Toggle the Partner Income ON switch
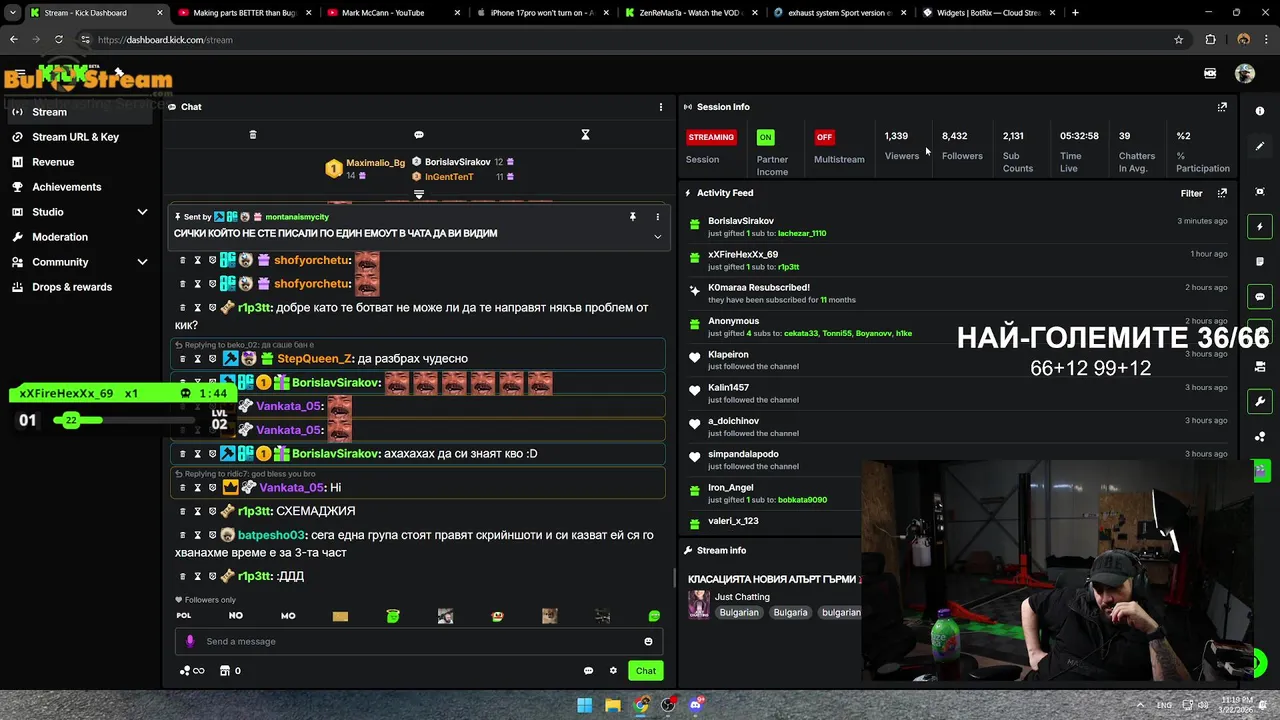1280x720 pixels. (766, 137)
